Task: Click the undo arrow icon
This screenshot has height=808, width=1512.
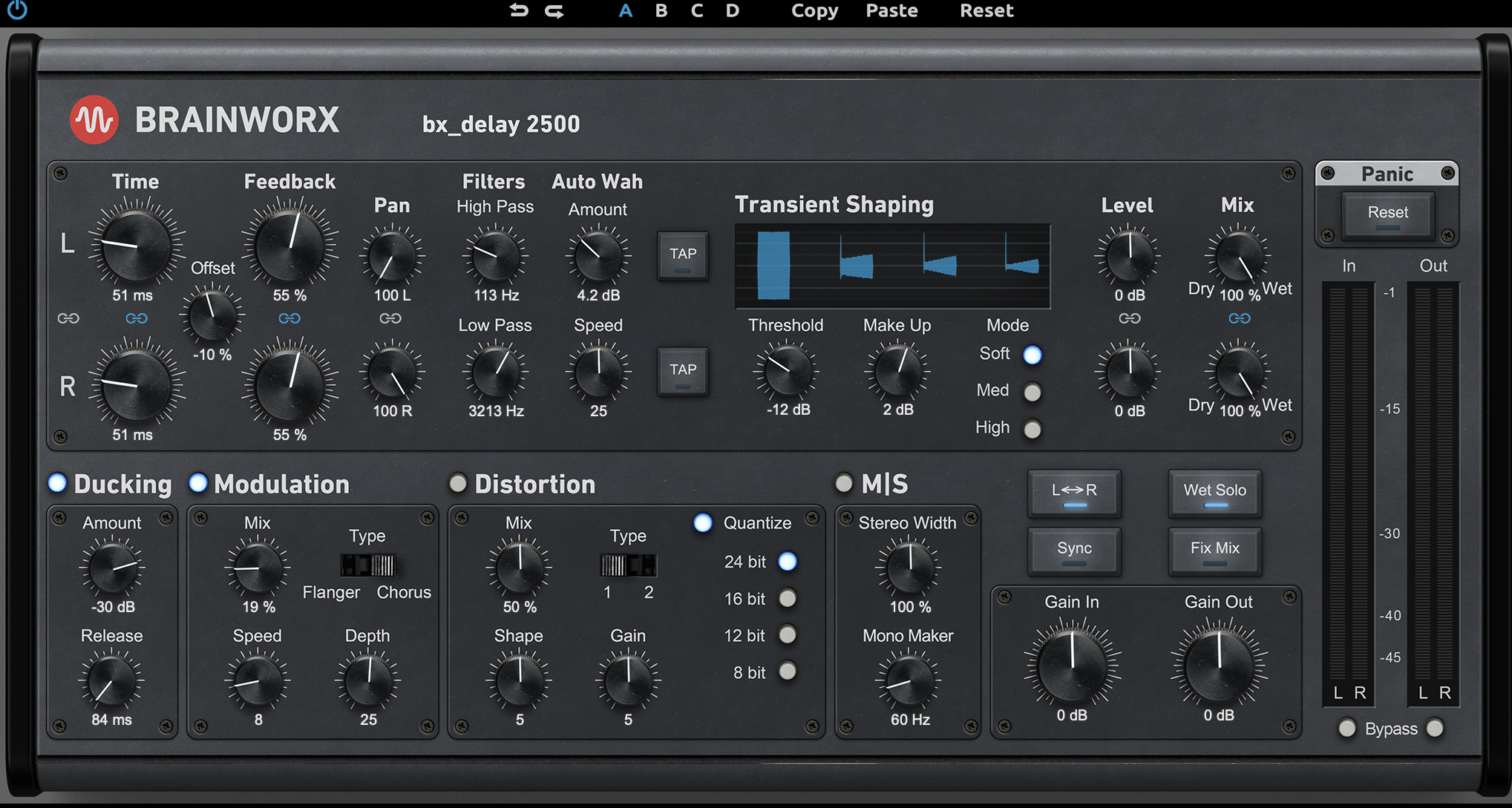Action: (x=519, y=10)
